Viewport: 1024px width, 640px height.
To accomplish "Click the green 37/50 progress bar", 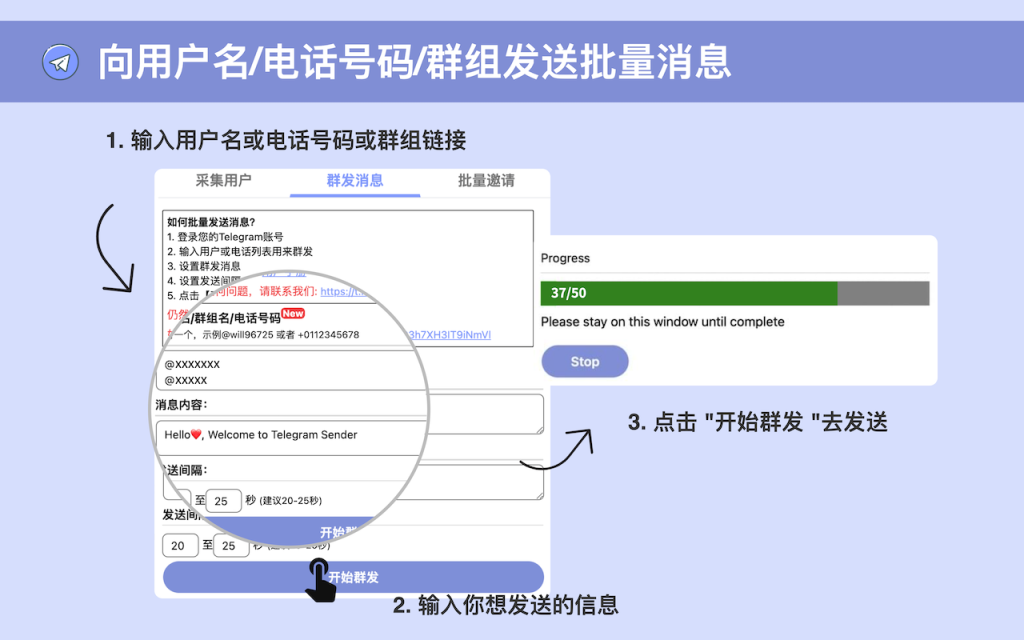I will click(x=690, y=293).
